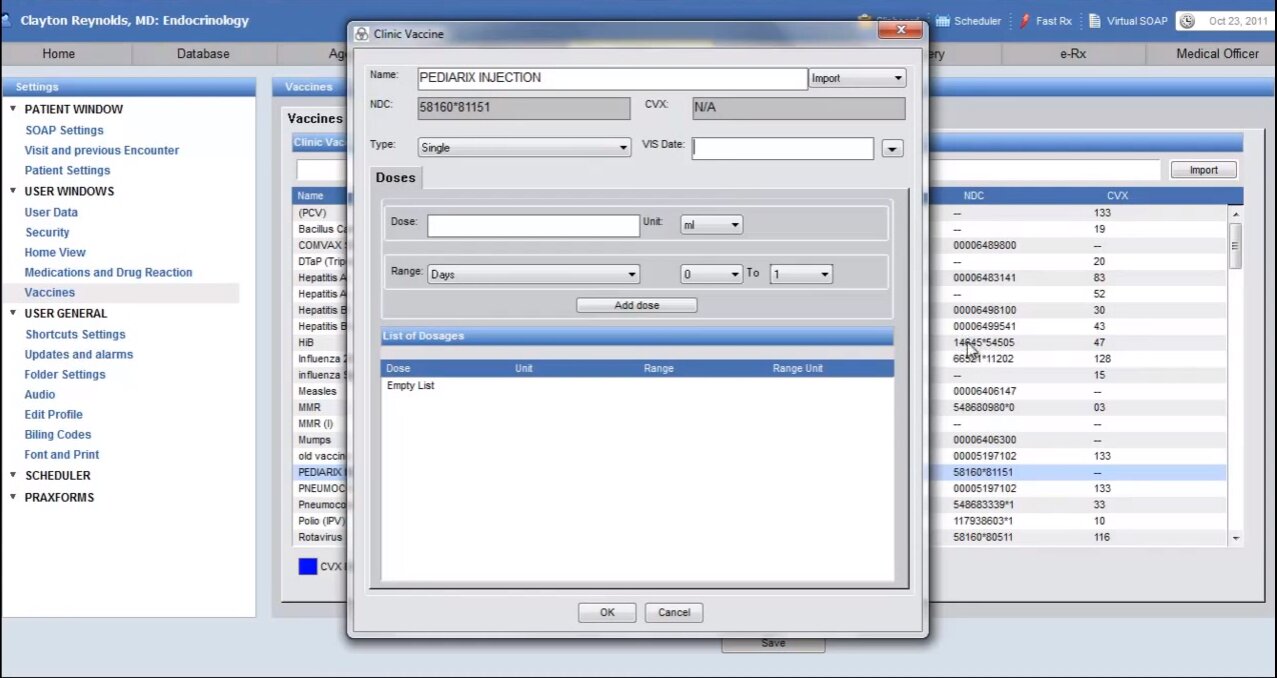Expand the SCHEDULER settings section
Viewport: 1277px width, 678px height.
tap(13, 475)
